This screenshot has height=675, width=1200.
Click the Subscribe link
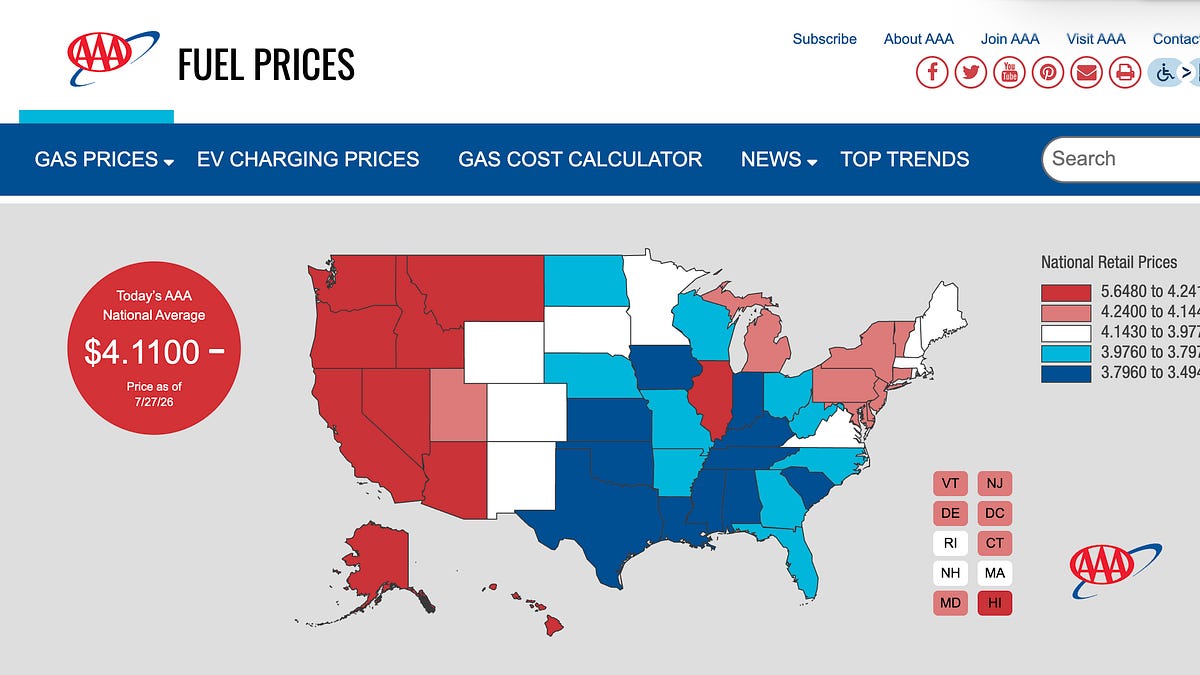click(825, 39)
